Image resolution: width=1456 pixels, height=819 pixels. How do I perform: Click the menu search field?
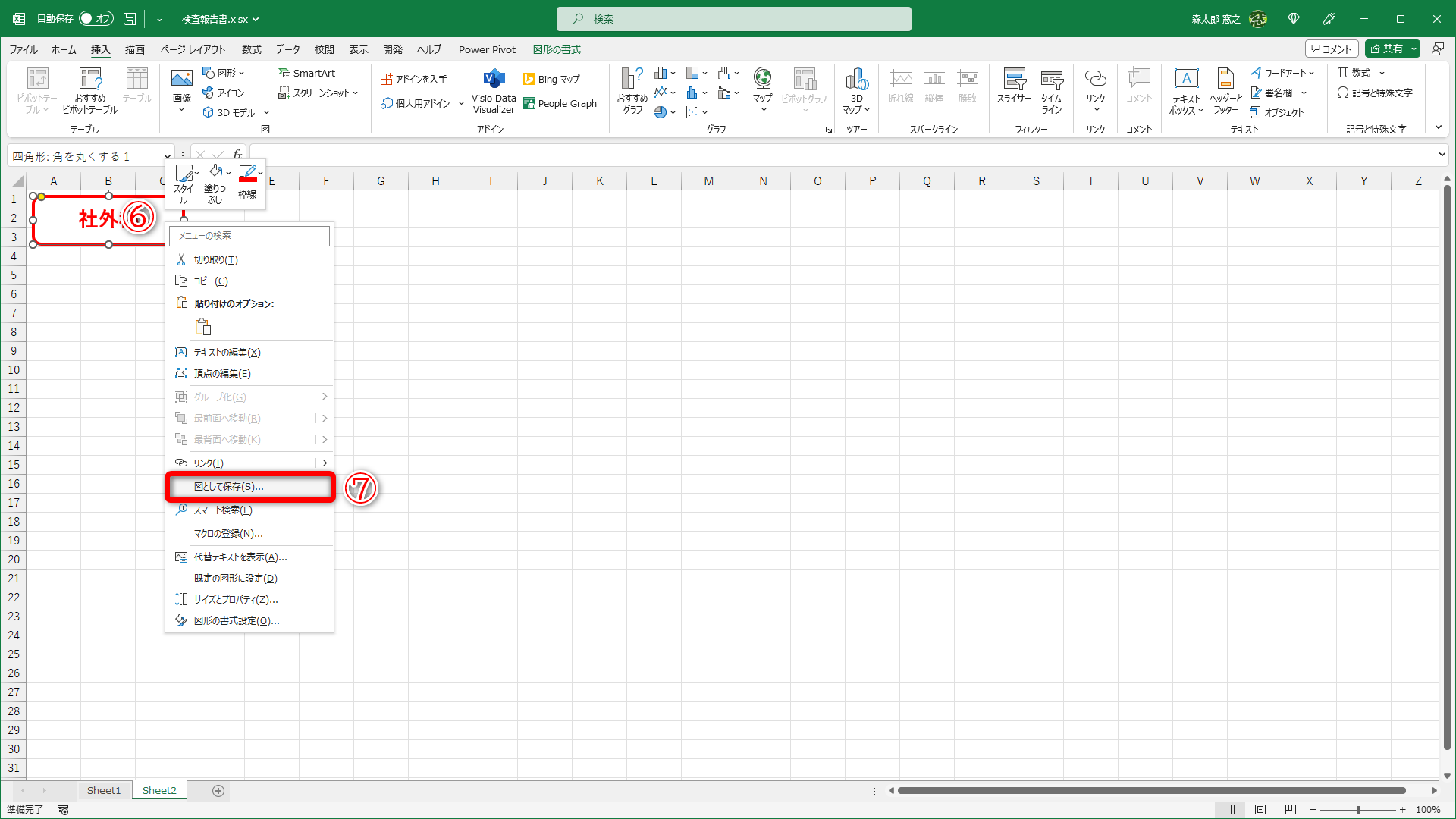(249, 236)
